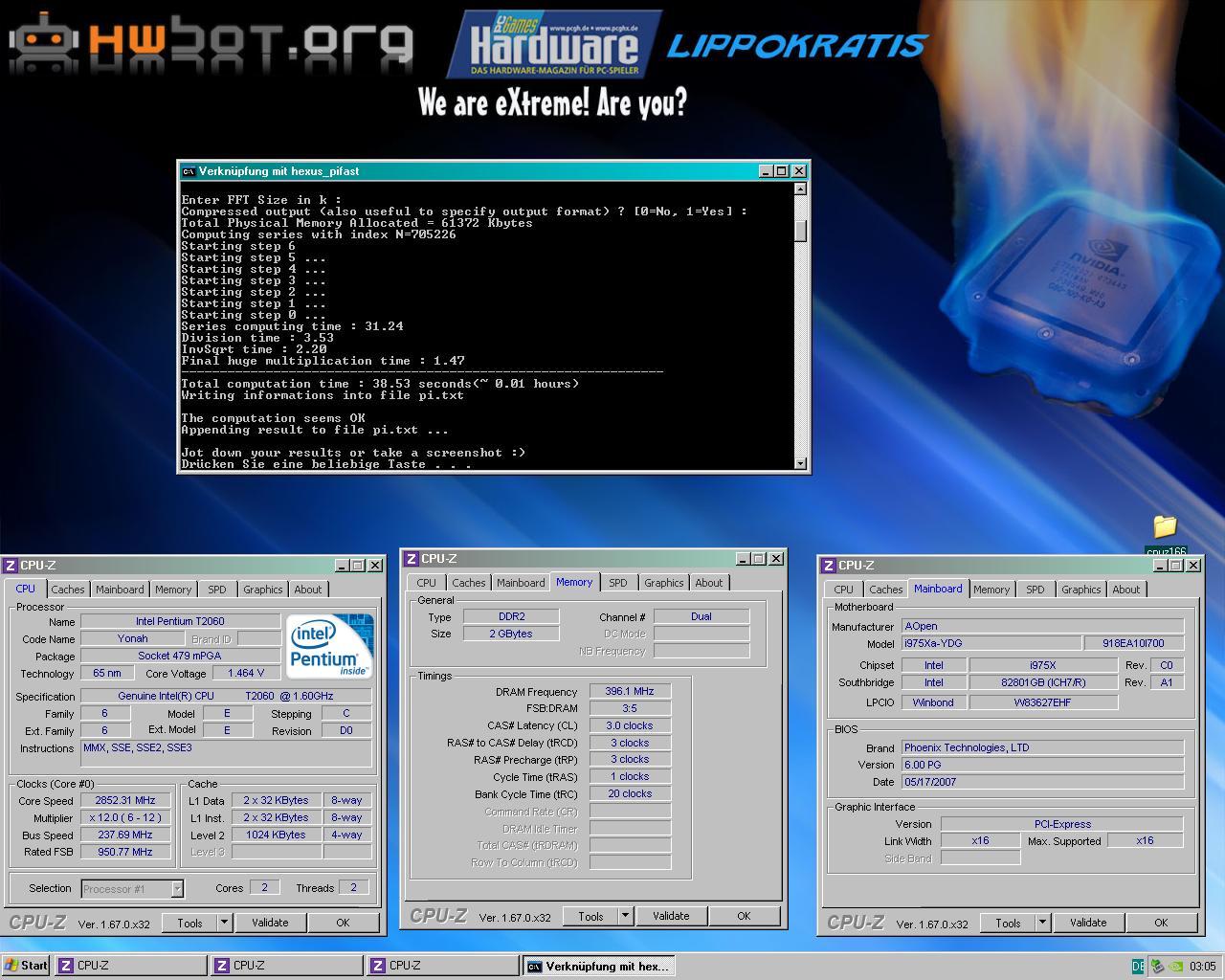Click the BIOS Brand Phoenix Technologies, LTD
Screen dimensions: 1225x980
coord(1042,747)
